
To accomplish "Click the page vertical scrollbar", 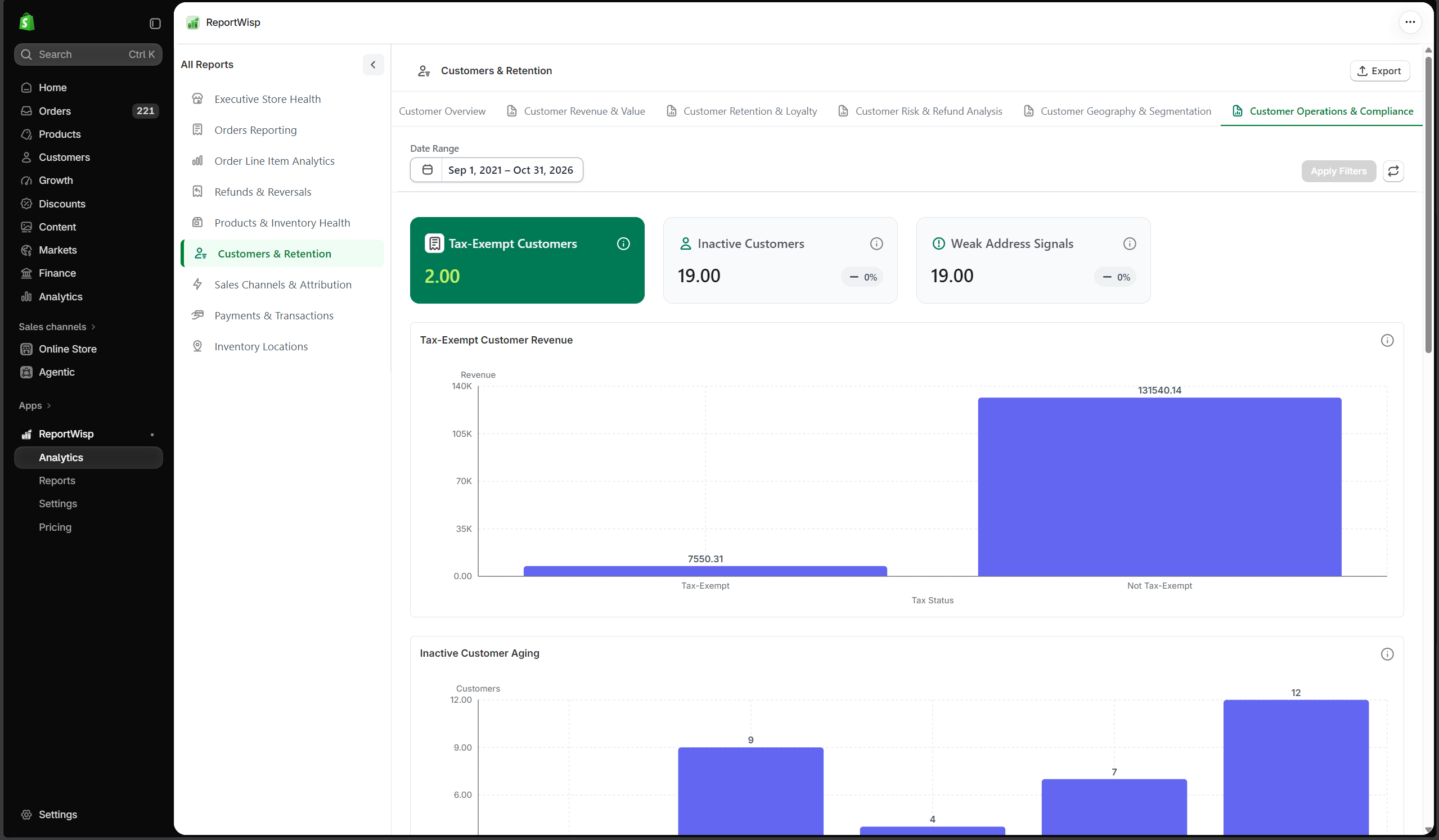I will click(1428, 205).
